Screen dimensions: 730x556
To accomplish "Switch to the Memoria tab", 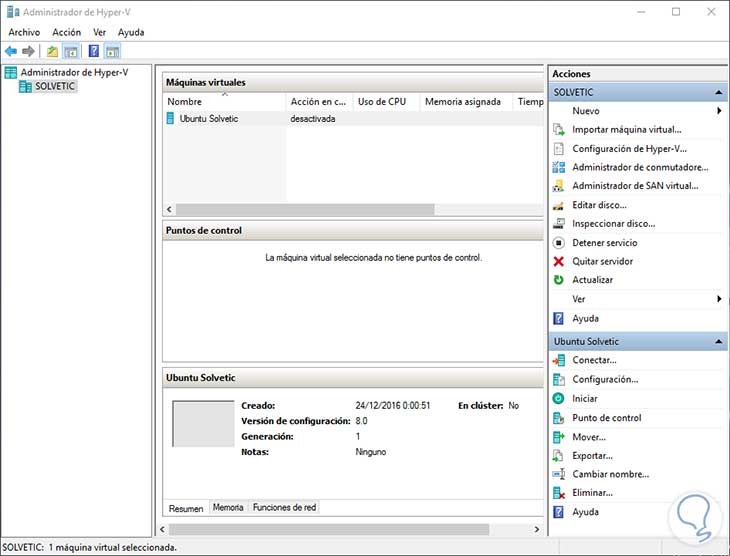I will (x=228, y=508).
